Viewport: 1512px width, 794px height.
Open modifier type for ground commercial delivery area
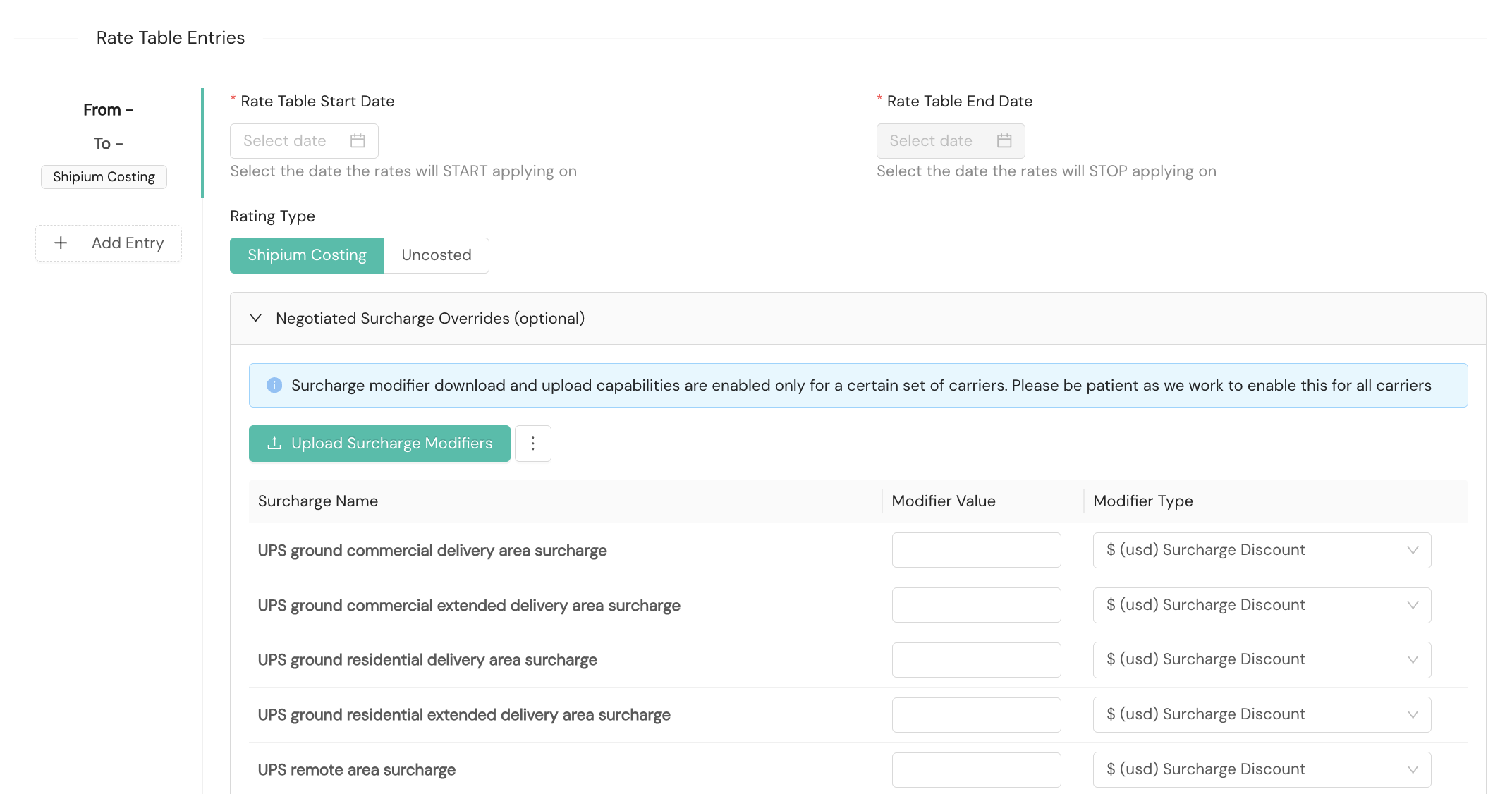[x=1261, y=550]
